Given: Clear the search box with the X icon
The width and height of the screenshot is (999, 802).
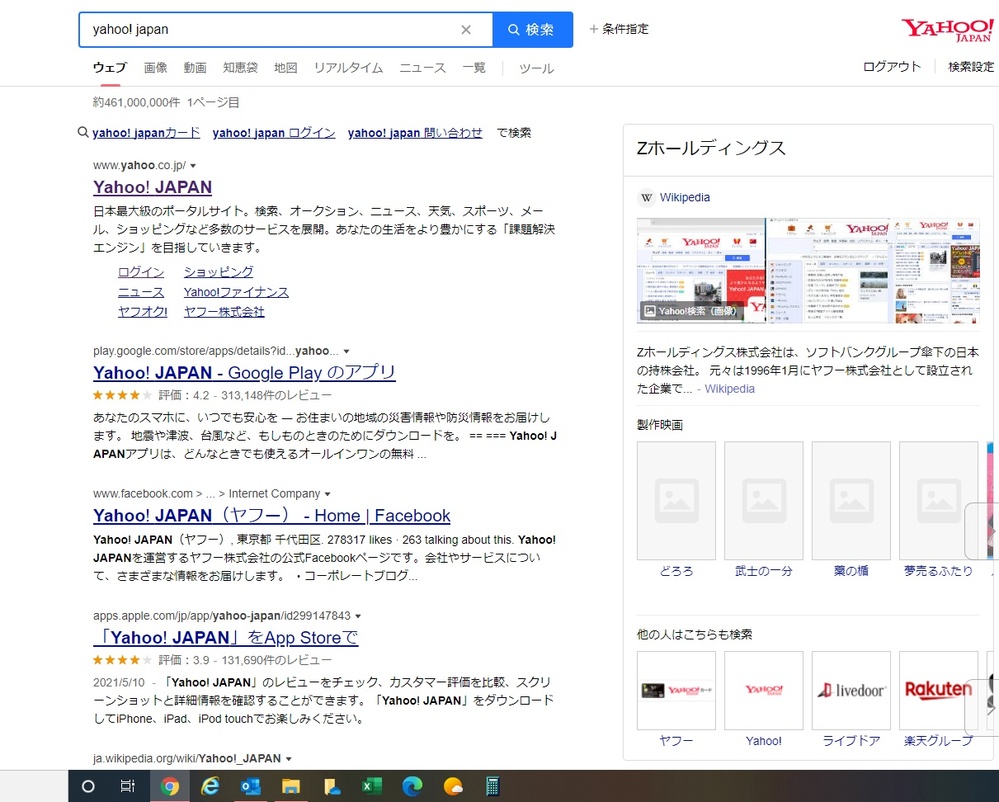Looking at the screenshot, I should [466, 29].
